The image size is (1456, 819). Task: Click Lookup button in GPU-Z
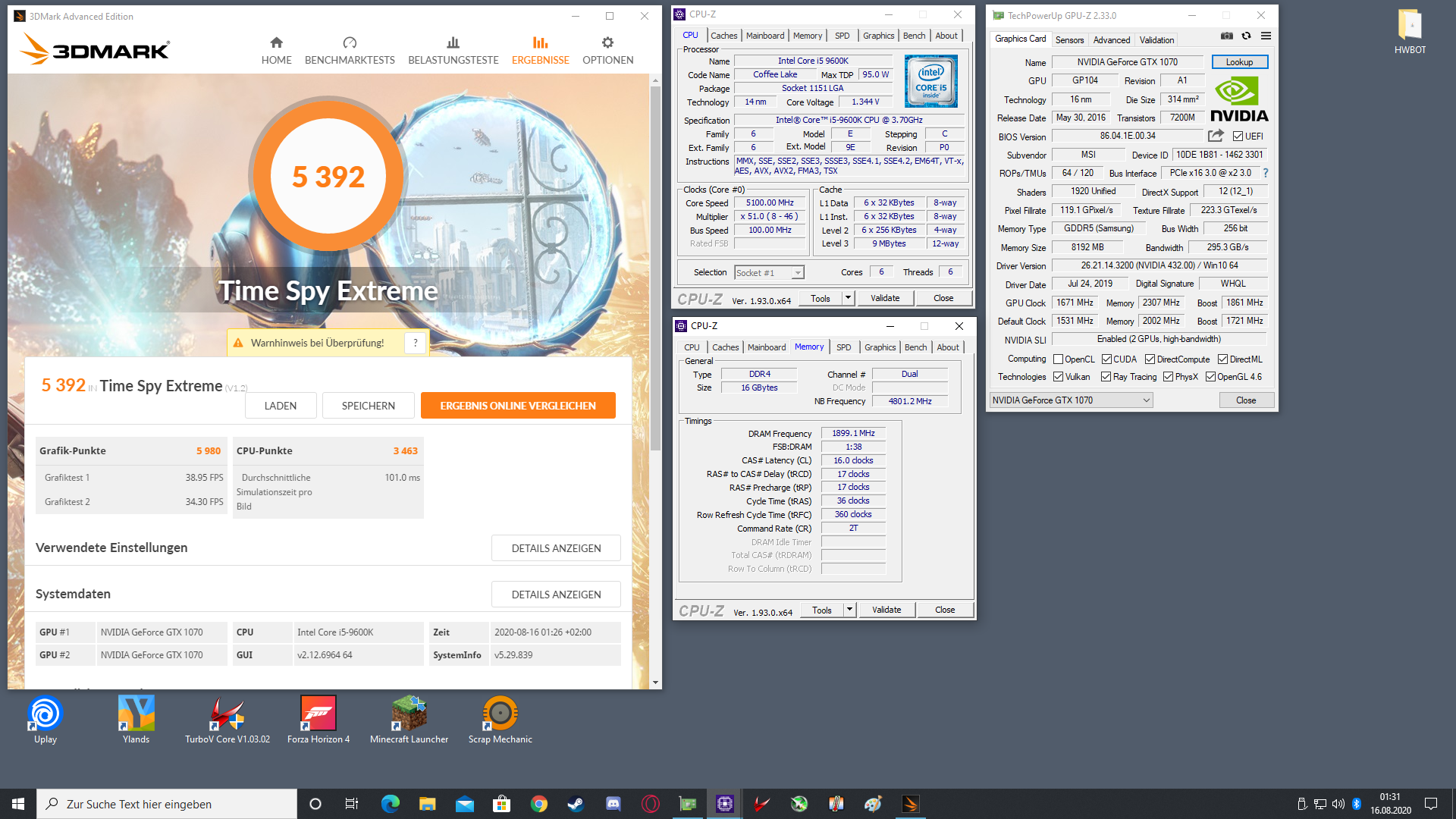(1239, 62)
